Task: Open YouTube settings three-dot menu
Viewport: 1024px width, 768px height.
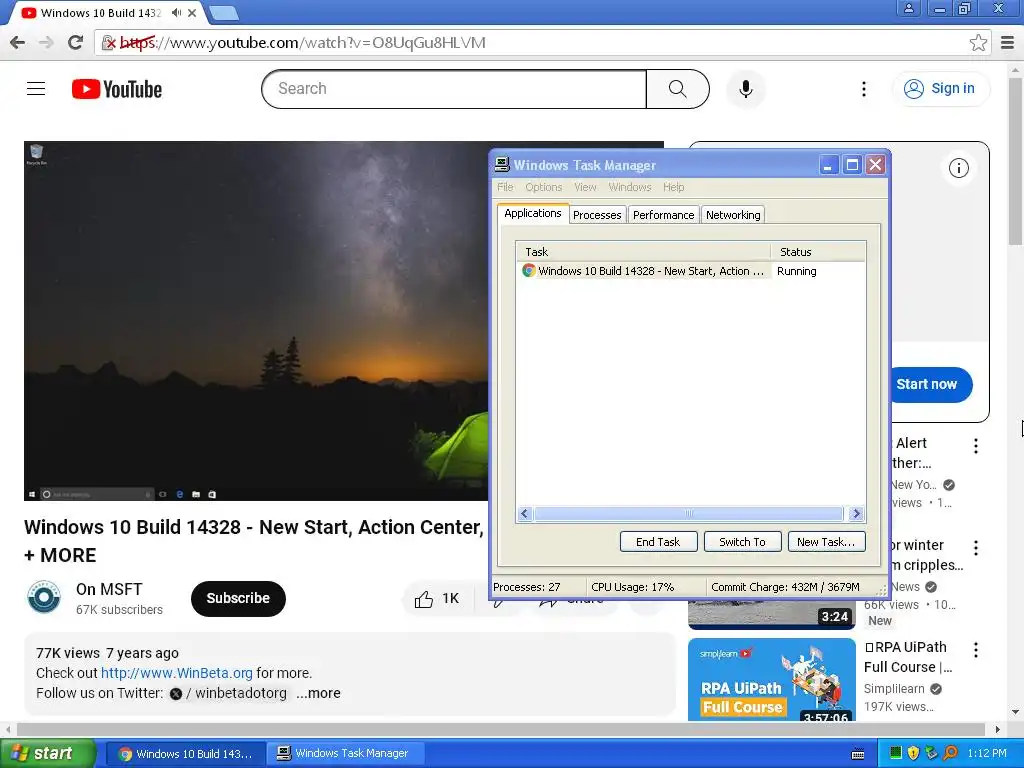Action: (863, 89)
